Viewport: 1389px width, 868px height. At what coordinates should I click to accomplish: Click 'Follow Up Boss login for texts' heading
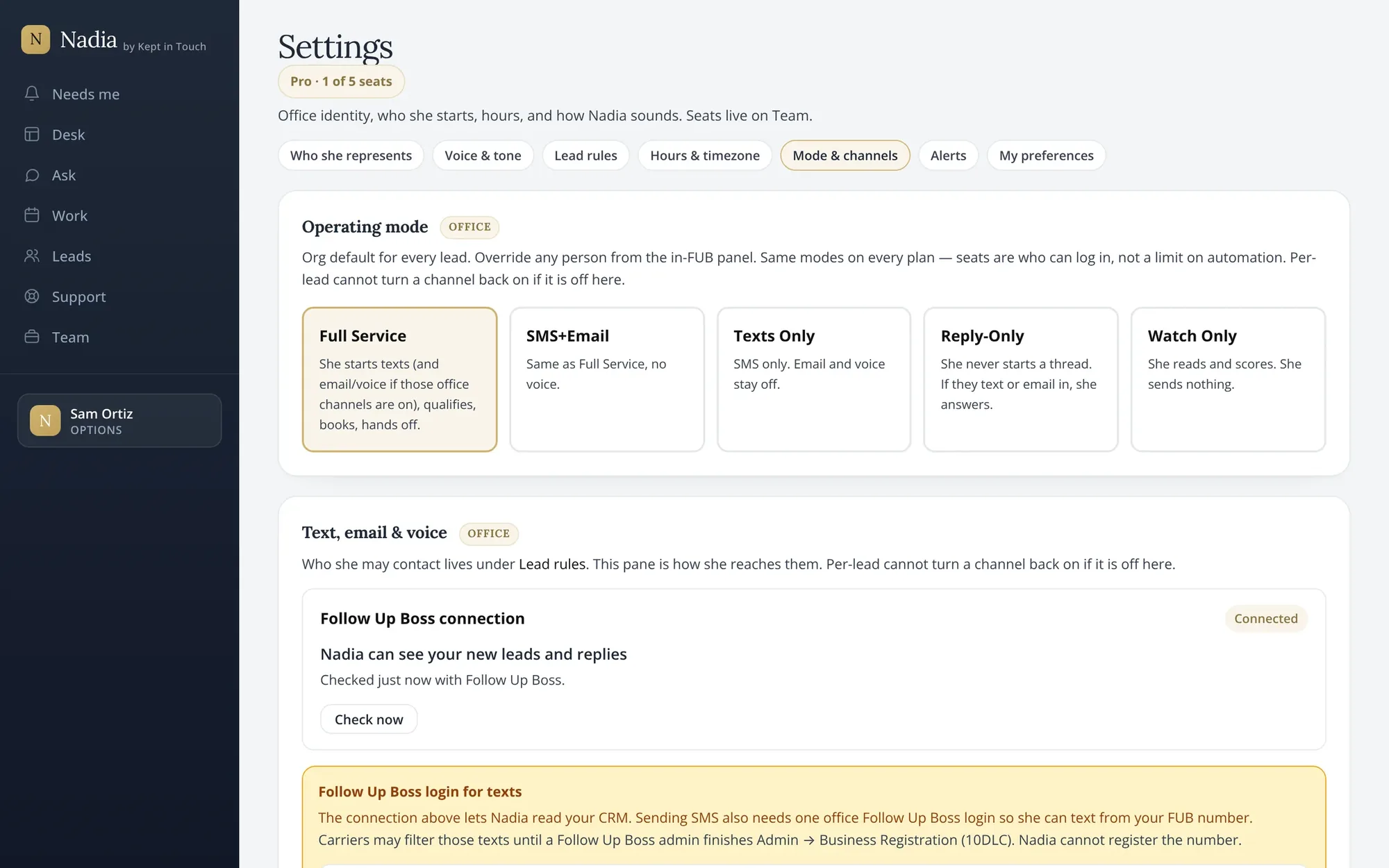(420, 792)
